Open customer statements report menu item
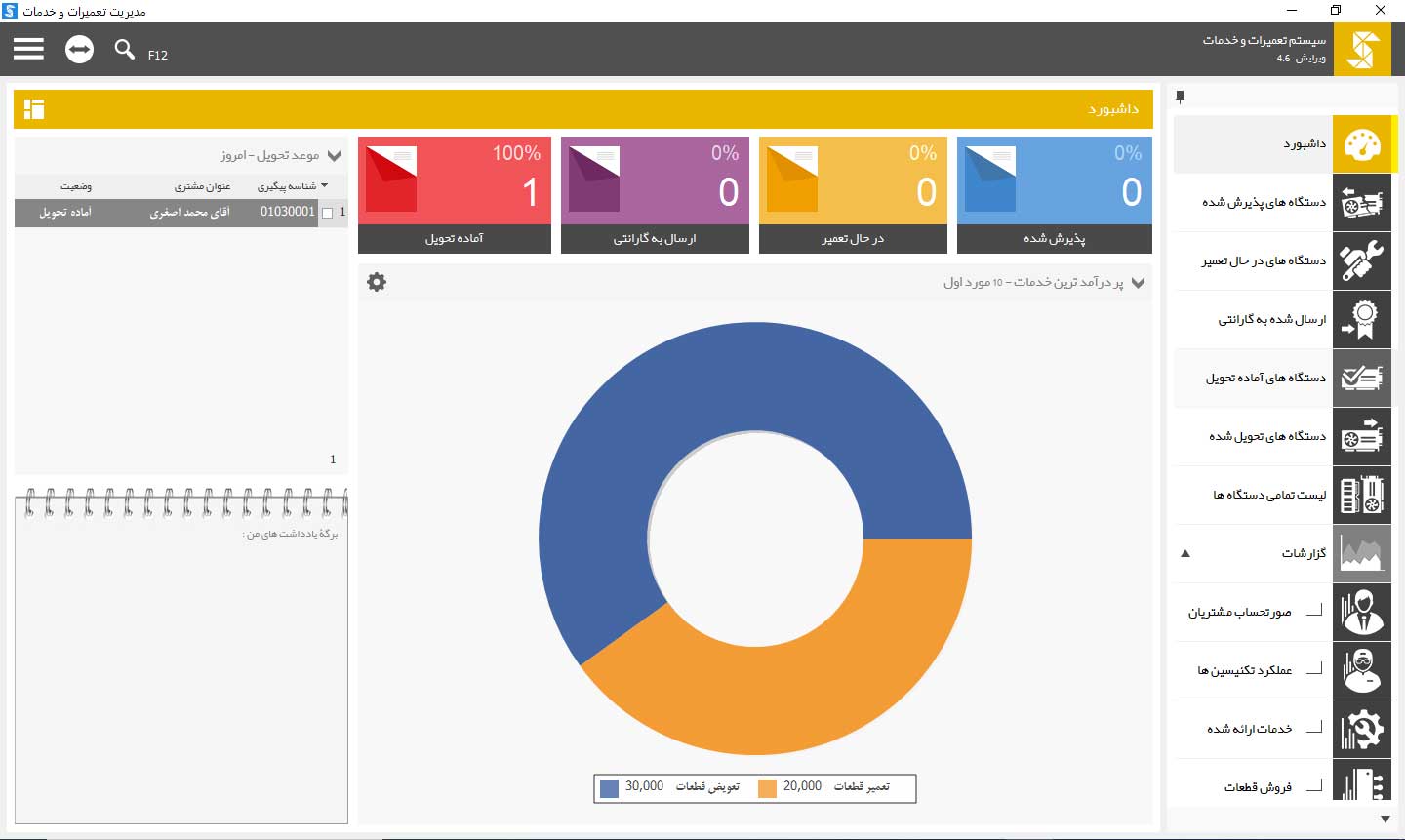1405x840 pixels. 1239,613
